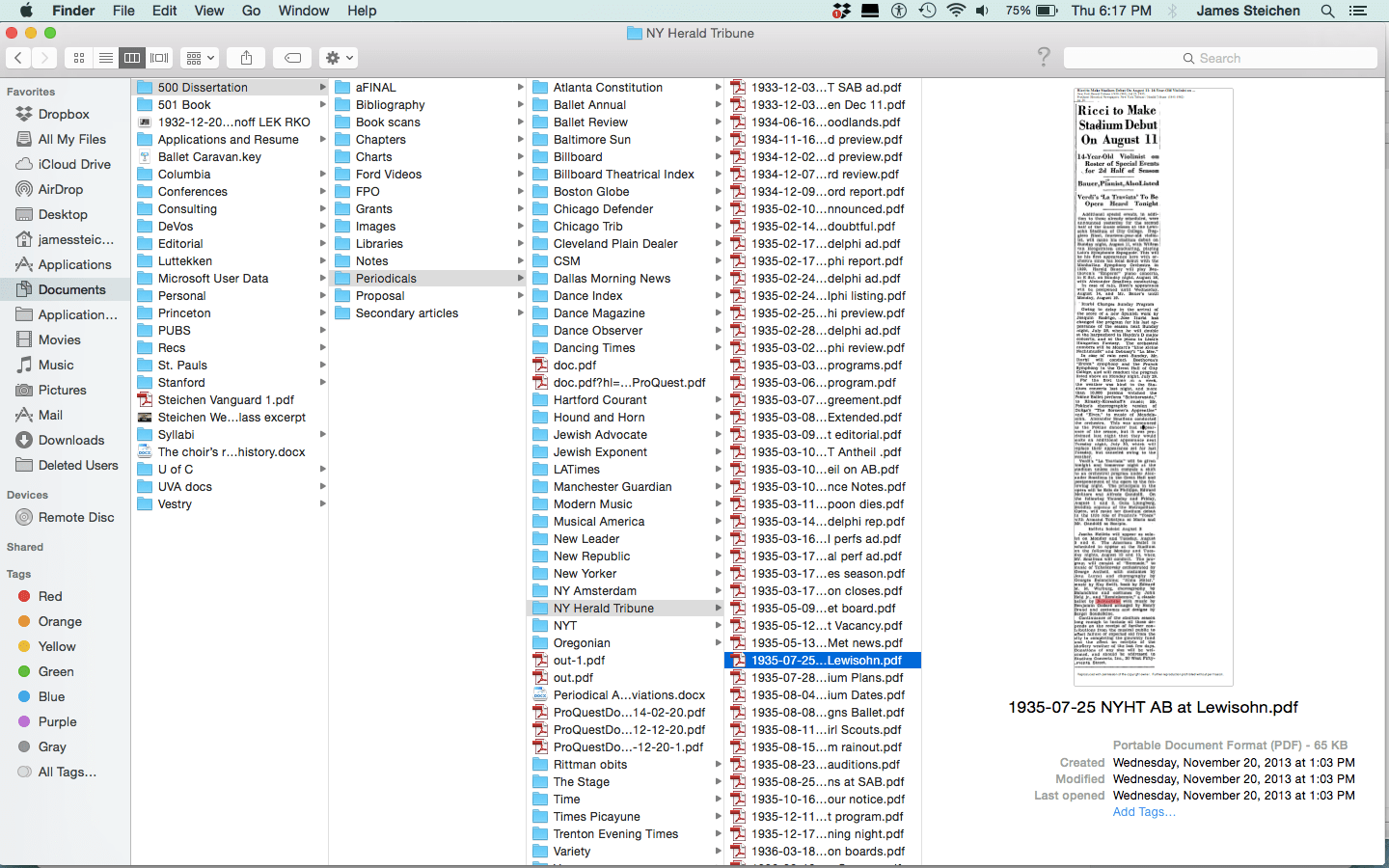Open Wi-Fi status in menu bar

tap(956, 11)
